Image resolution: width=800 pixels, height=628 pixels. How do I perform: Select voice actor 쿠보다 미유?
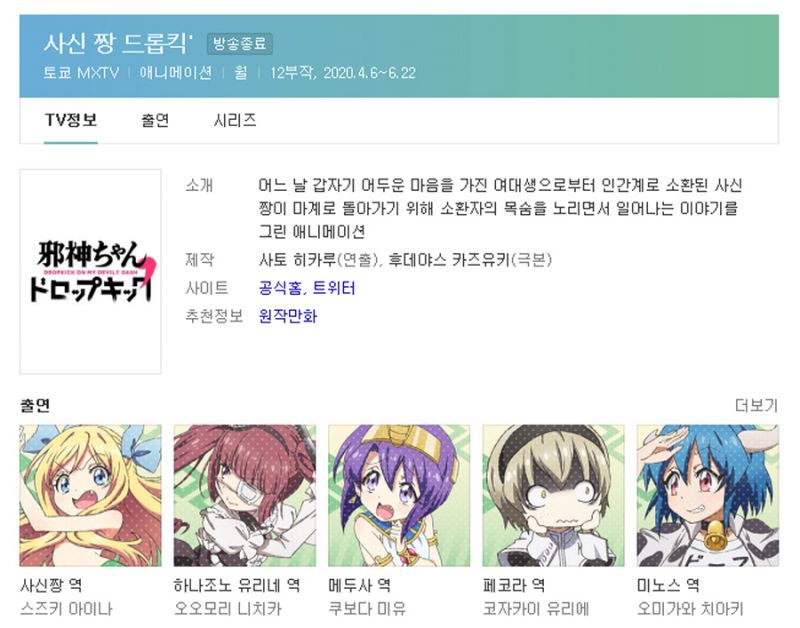pos(367,609)
